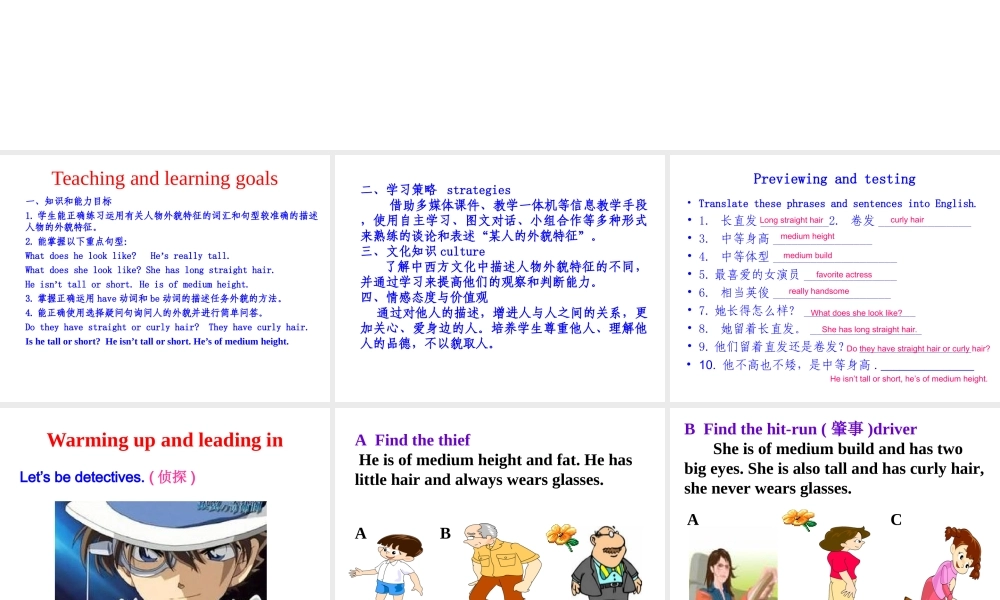Viewport: 1000px width, 600px height.
Task: Click the heading 'Warming up and leading in'
Action: tap(165, 440)
